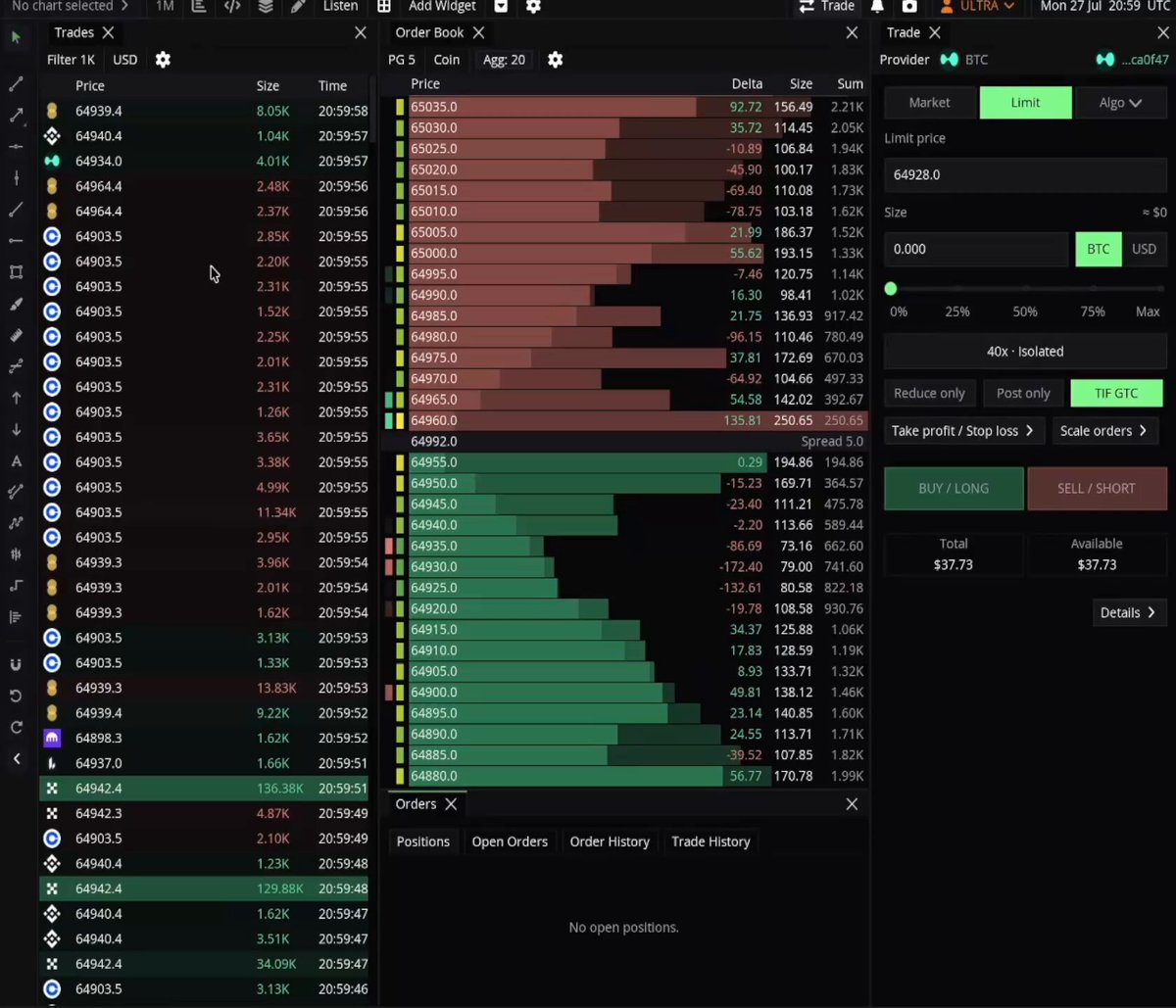The image size is (1176, 1008).
Task: Toggle Coin denomination in Order Book
Action: 447,60
